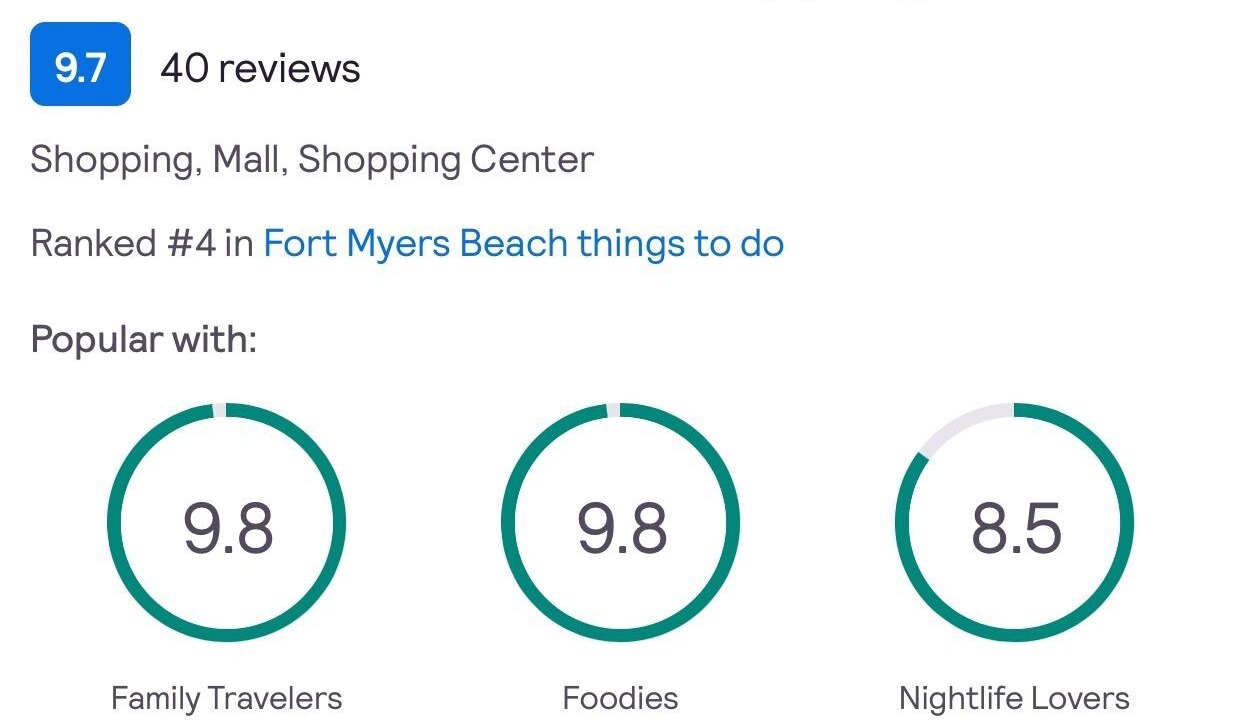Image resolution: width=1242 pixels, height=720 pixels.
Task: Click the "Ranked #4 in" text
Action: [x=142, y=243]
